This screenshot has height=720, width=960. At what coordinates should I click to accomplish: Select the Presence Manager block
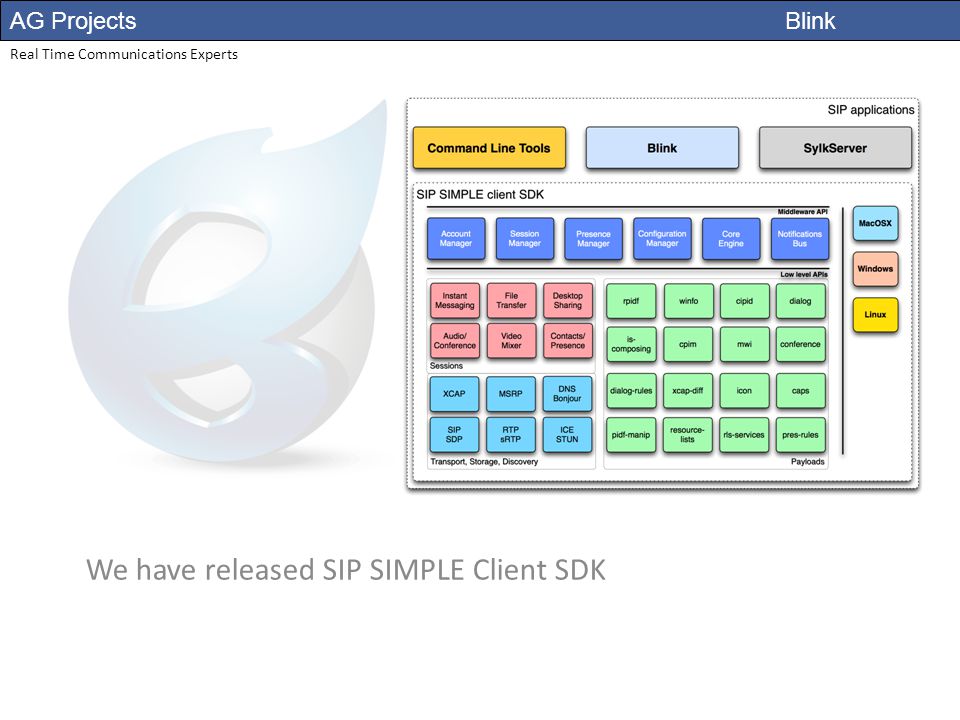pos(593,239)
